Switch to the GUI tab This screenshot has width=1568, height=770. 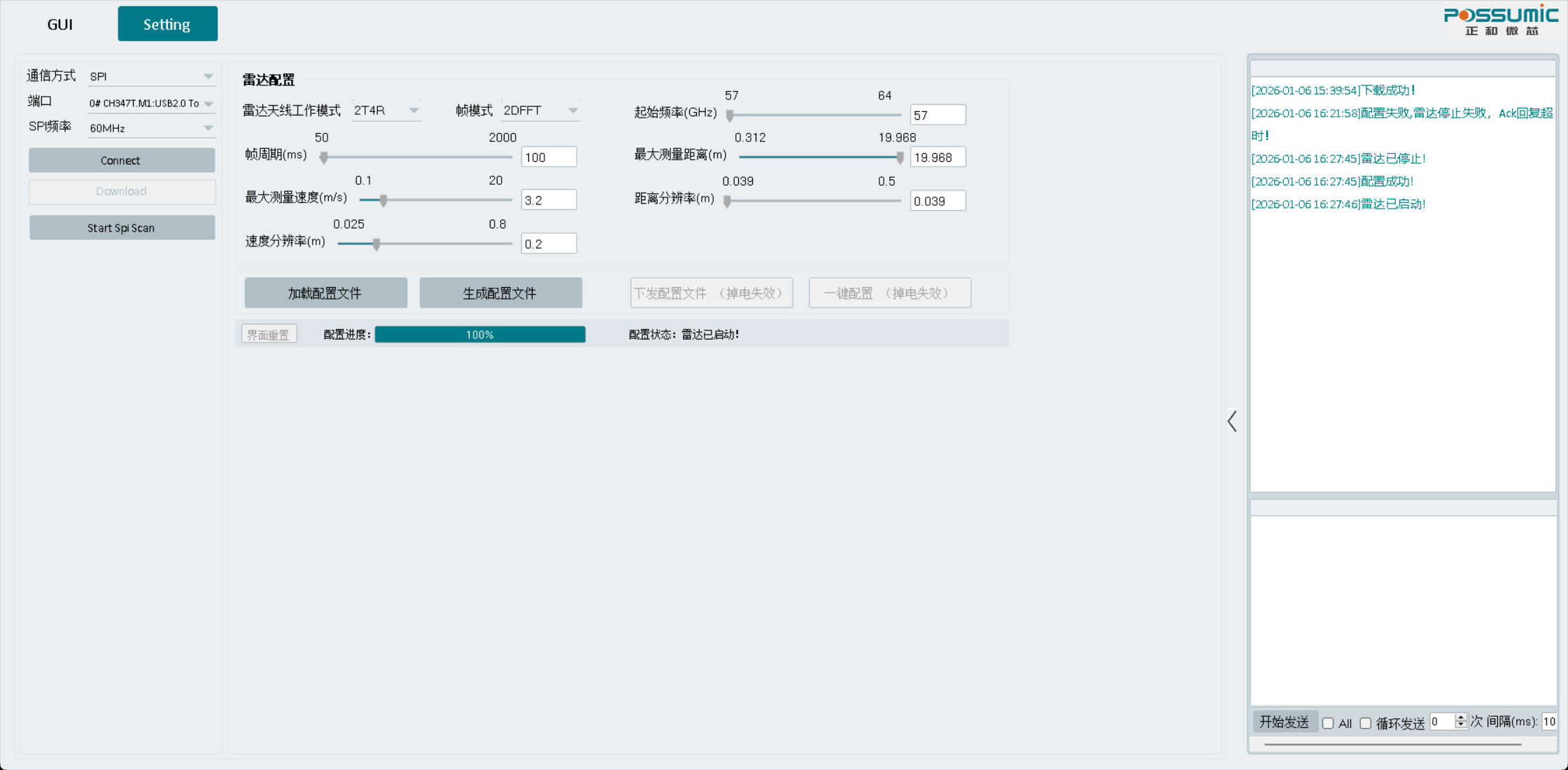(x=59, y=24)
